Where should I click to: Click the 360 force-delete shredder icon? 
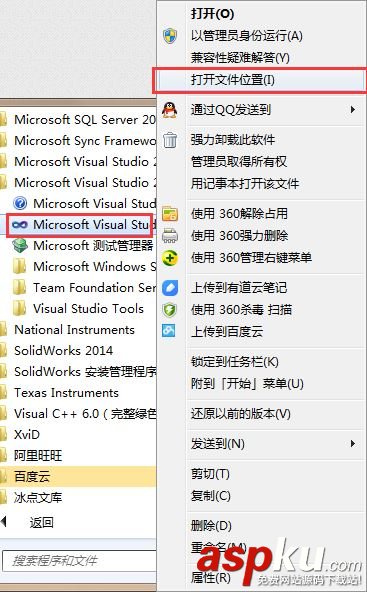click(x=170, y=236)
